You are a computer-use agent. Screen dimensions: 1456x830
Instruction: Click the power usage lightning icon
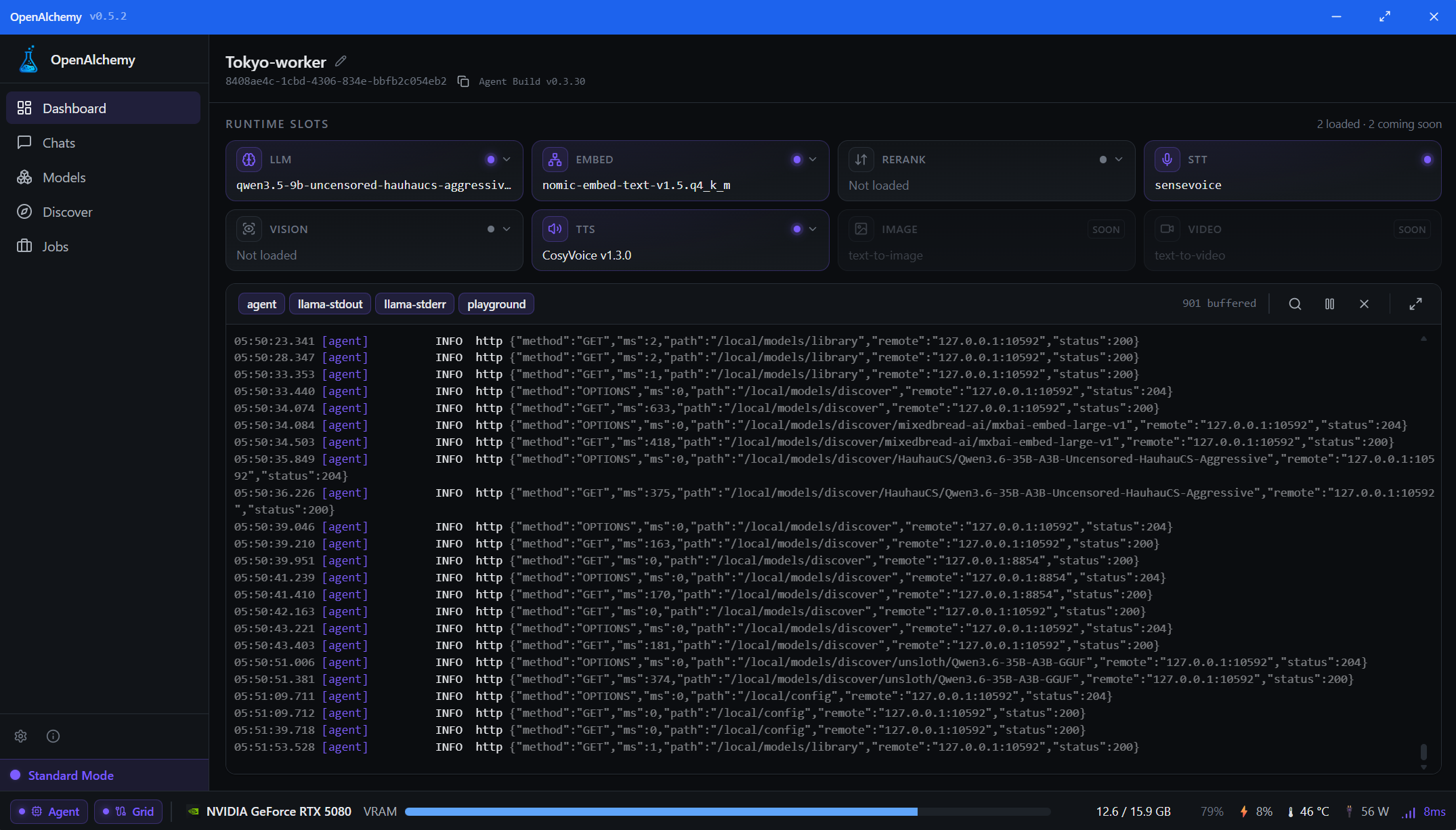(x=1244, y=811)
